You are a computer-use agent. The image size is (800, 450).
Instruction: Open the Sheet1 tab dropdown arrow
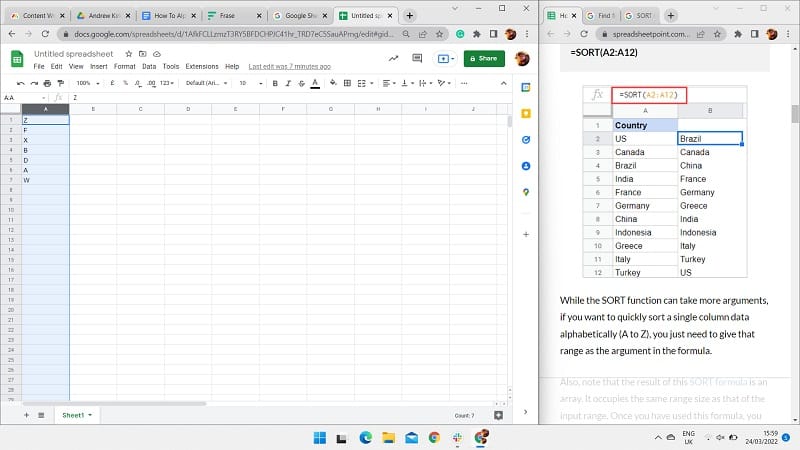pyautogui.click(x=90, y=414)
